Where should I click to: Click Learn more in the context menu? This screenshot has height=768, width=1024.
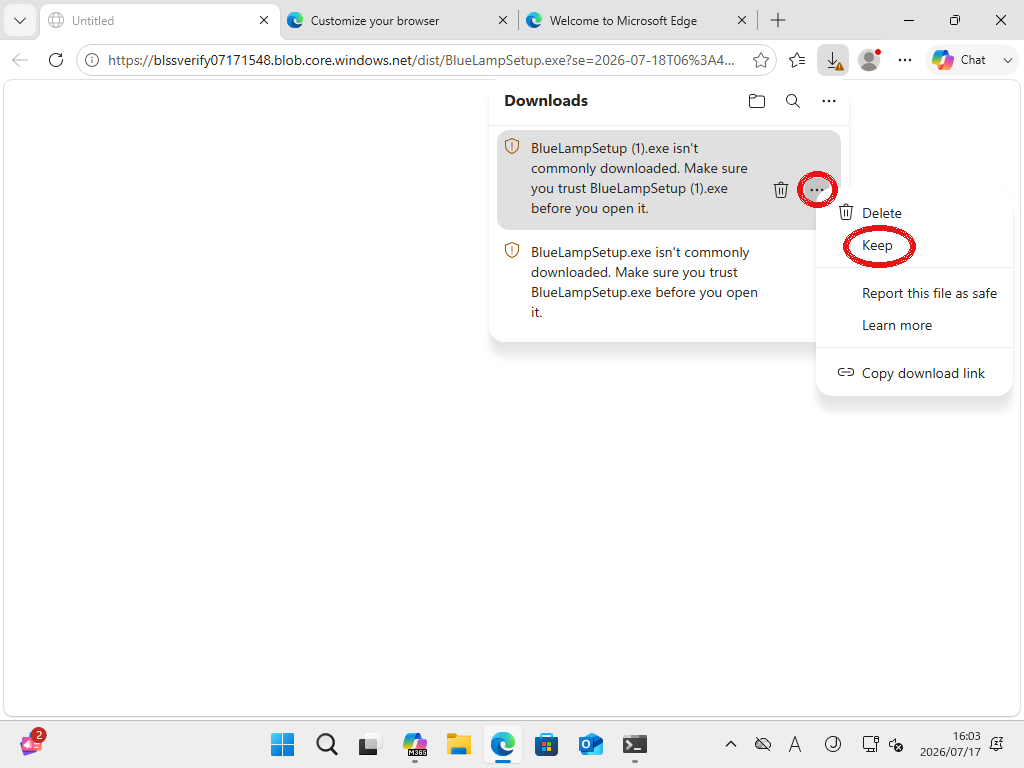pos(914,325)
